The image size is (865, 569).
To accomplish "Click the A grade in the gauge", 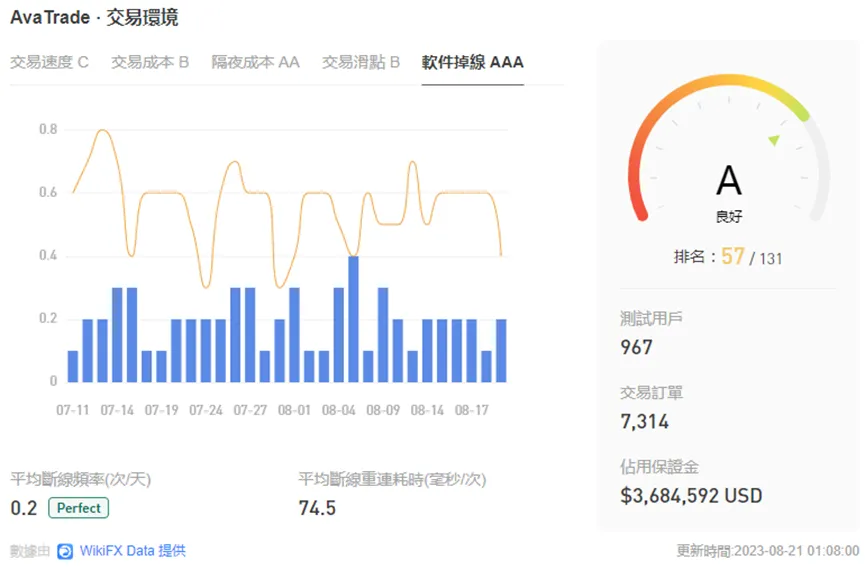I will point(729,180).
